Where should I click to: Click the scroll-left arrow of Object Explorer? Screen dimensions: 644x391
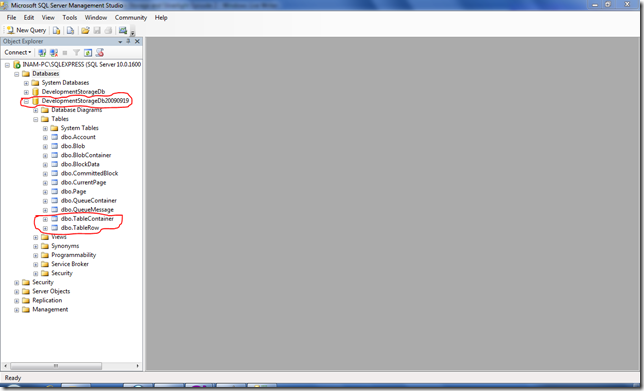(5, 366)
